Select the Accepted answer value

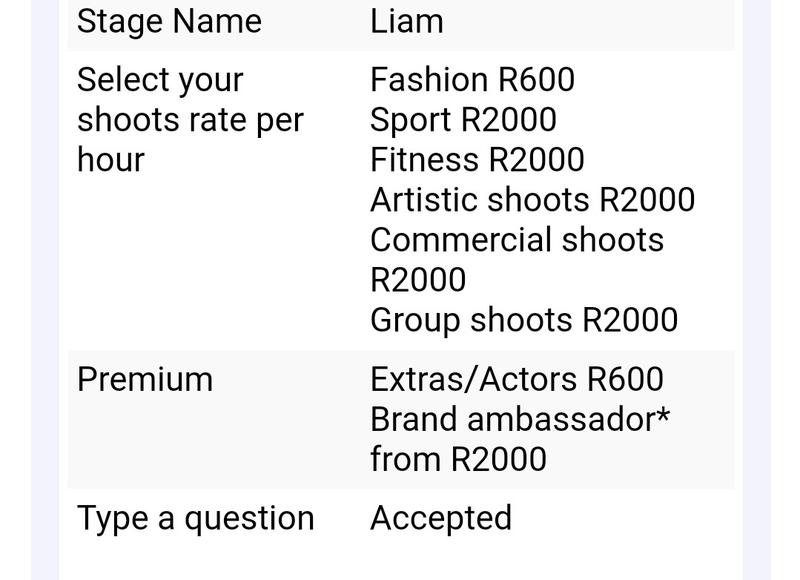(441, 519)
